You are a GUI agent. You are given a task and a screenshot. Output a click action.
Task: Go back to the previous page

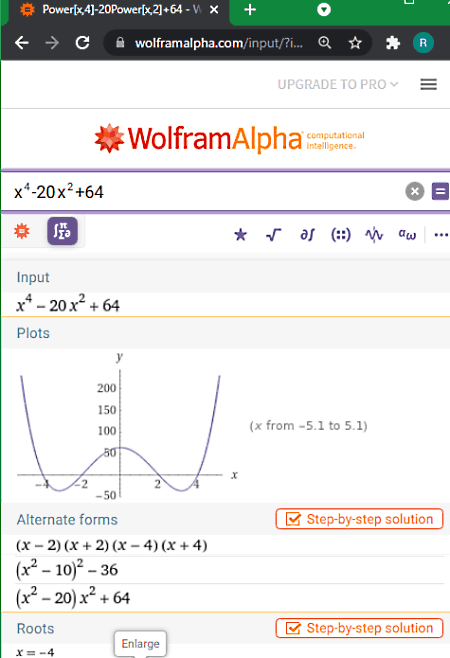(x=22, y=43)
